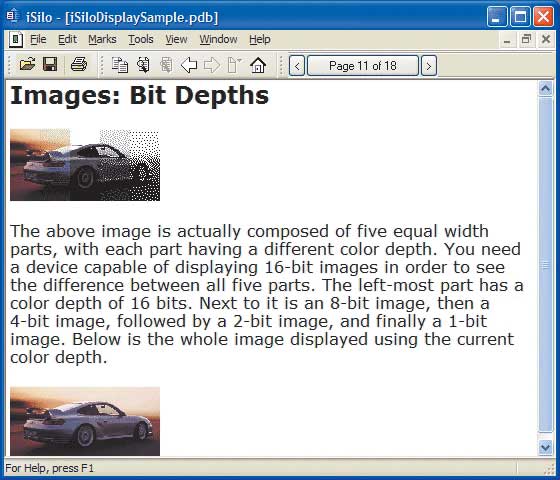
Task: Go to next page with > button
Action: point(429,66)
